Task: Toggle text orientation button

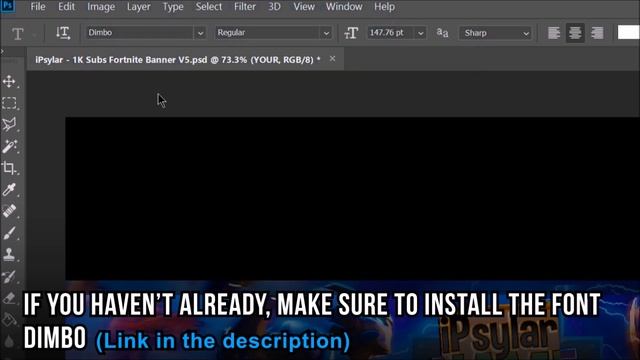Action: (x=63, y=33)
